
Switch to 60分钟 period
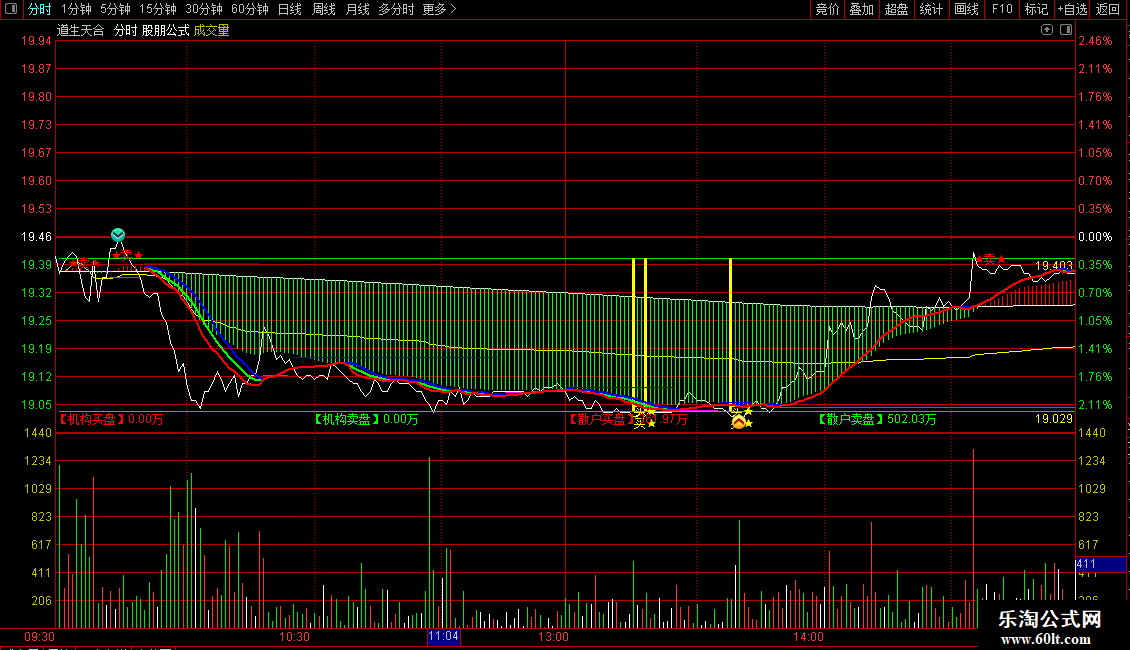pos(249,9)
